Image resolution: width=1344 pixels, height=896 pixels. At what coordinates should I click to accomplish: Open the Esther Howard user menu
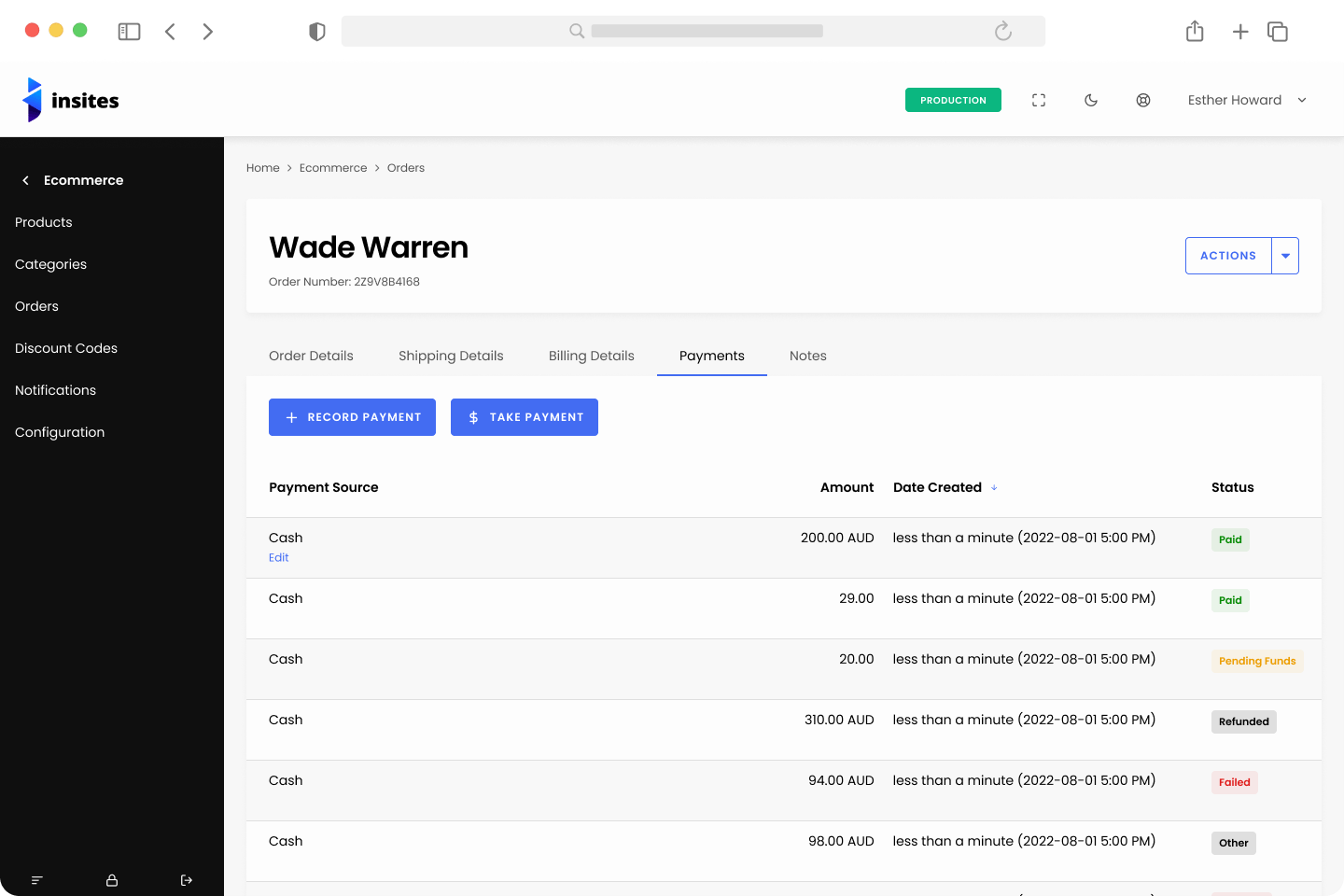(1246, 100)
